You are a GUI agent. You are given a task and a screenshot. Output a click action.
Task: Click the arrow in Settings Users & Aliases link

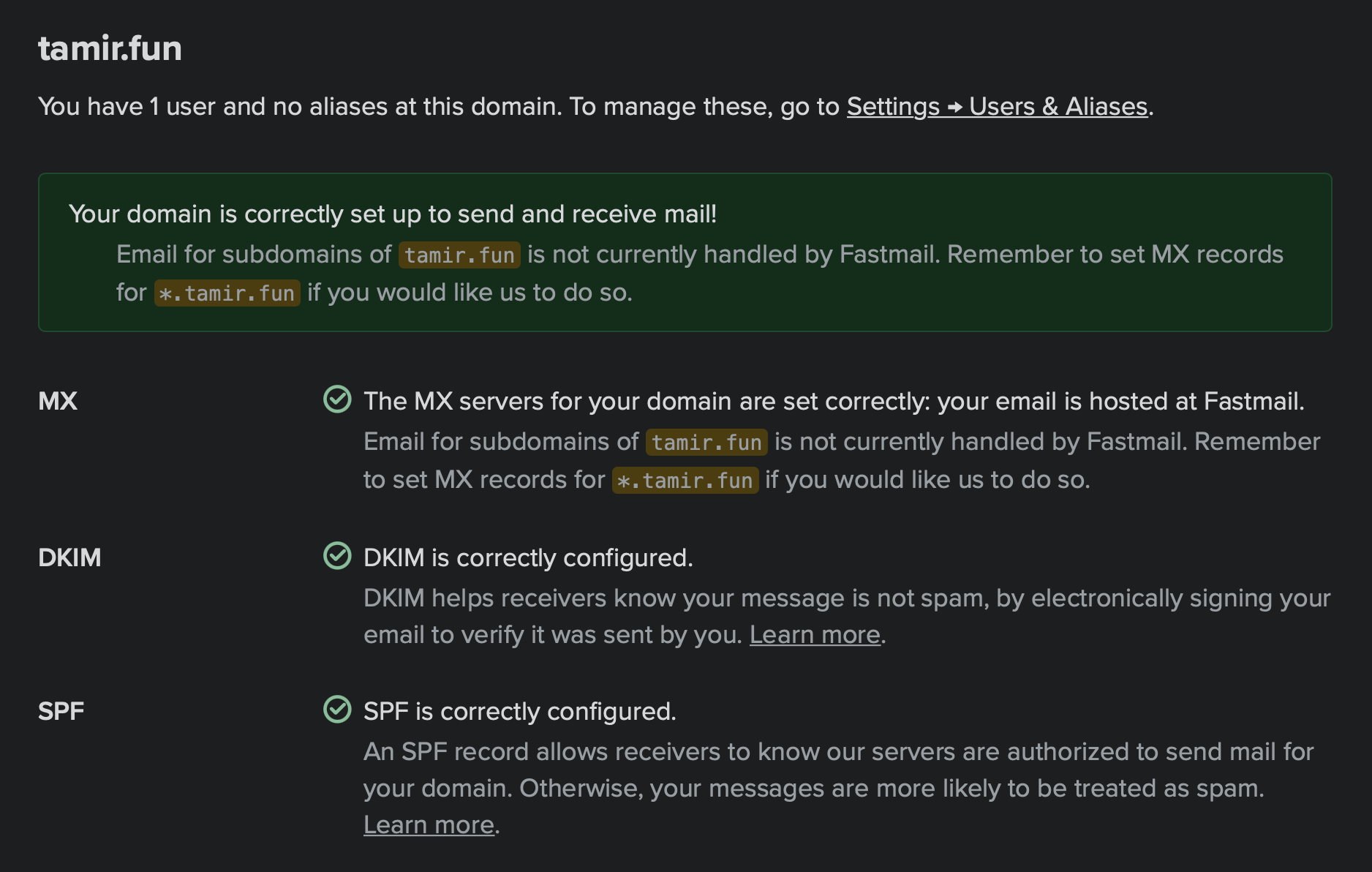(x=954, y=108)
